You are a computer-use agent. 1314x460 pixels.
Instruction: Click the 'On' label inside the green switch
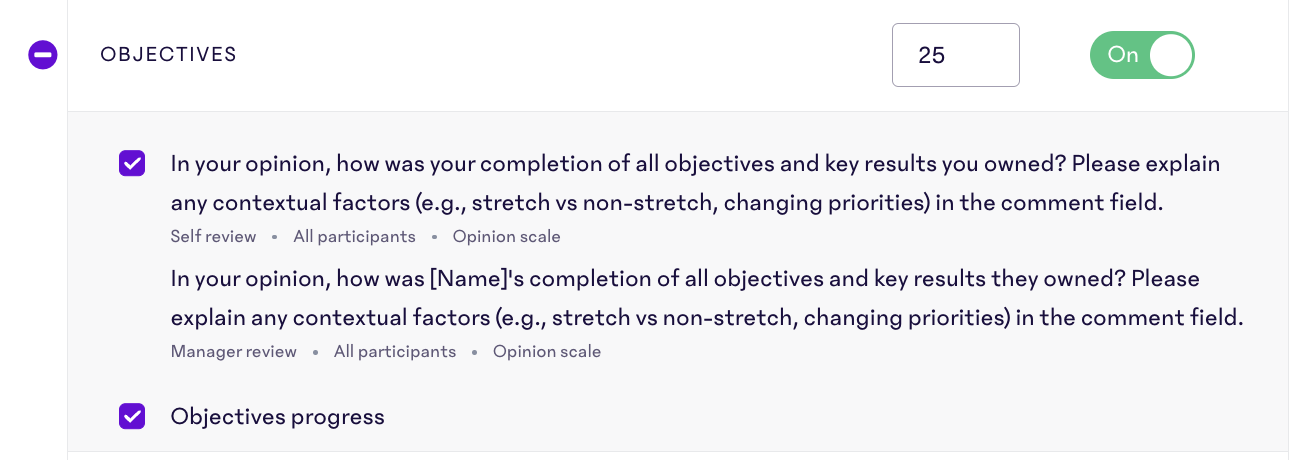1123,55
